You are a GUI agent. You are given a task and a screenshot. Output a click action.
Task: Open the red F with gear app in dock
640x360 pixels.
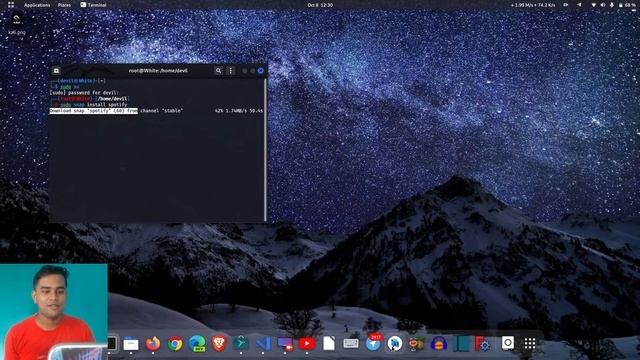click(x=482, y=344)
